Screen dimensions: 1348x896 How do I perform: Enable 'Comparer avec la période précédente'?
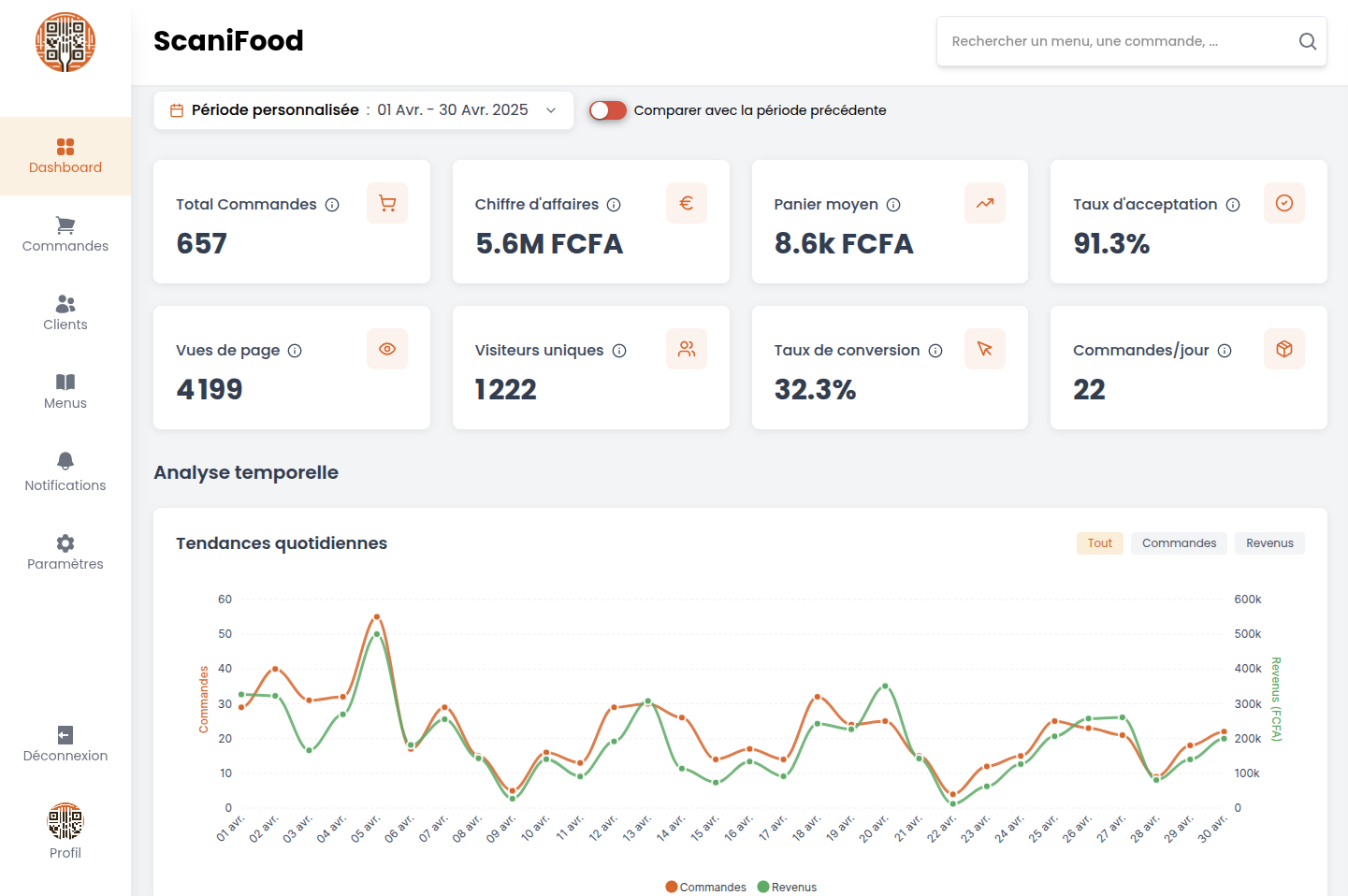pos(607,109)
